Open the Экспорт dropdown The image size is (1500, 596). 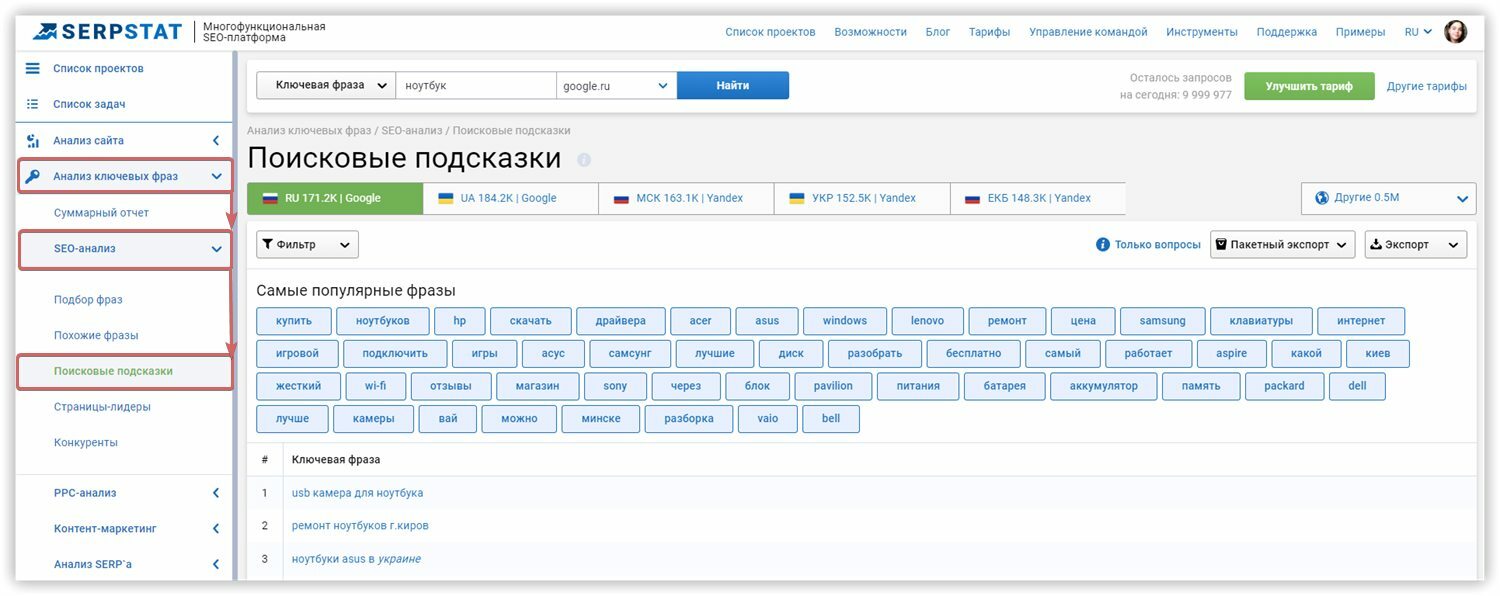click(x=1416, y=245)
